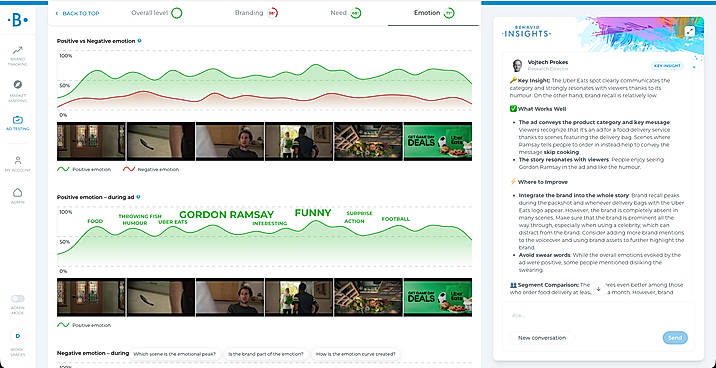Open the Workspaces D avatar

point(18,336)
